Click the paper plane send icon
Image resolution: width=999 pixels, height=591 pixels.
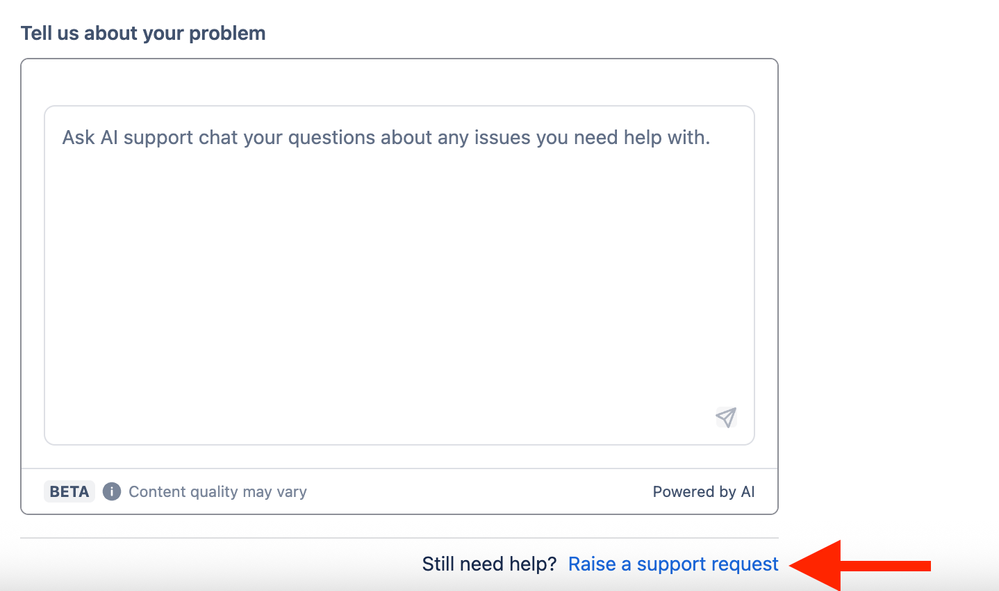point(726,417)
